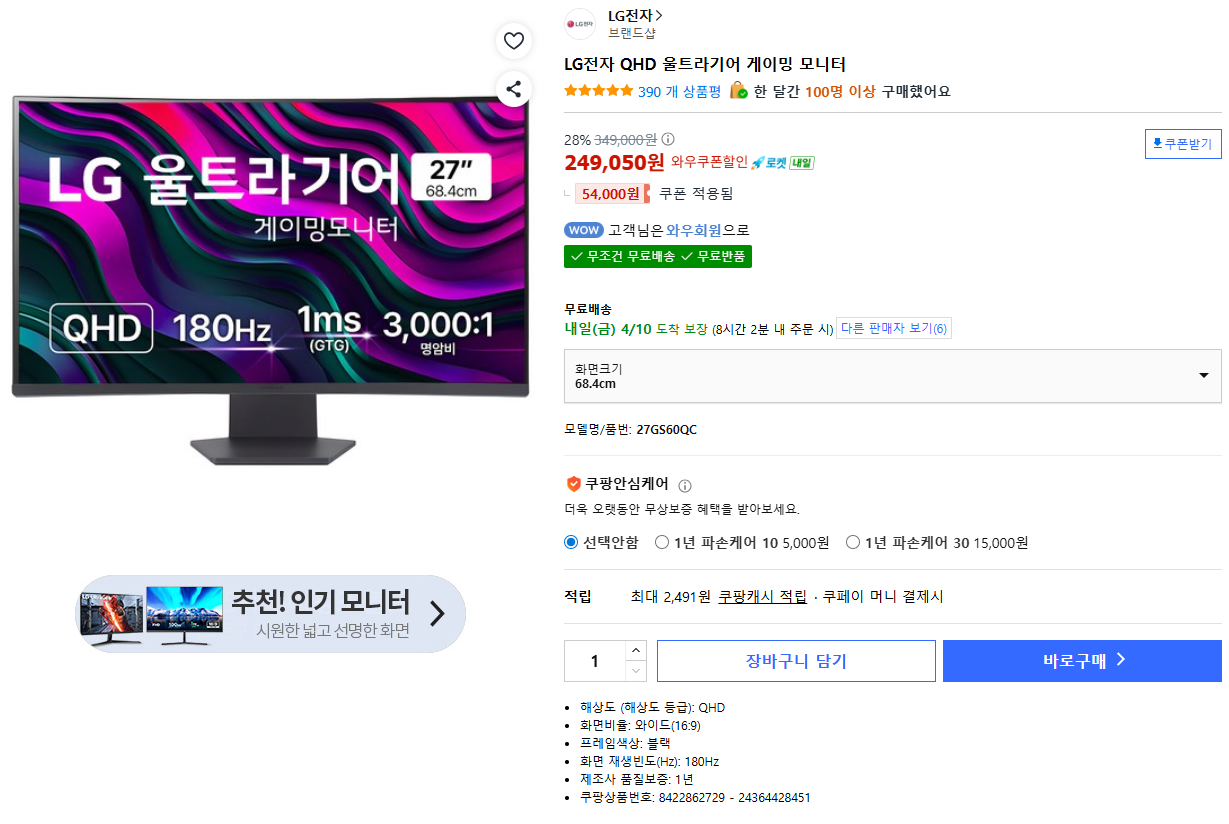Click the LG전자 brand logo
Image resolution: width=1229 pixels, height=824 pixels.
click(x=580, y=24)
